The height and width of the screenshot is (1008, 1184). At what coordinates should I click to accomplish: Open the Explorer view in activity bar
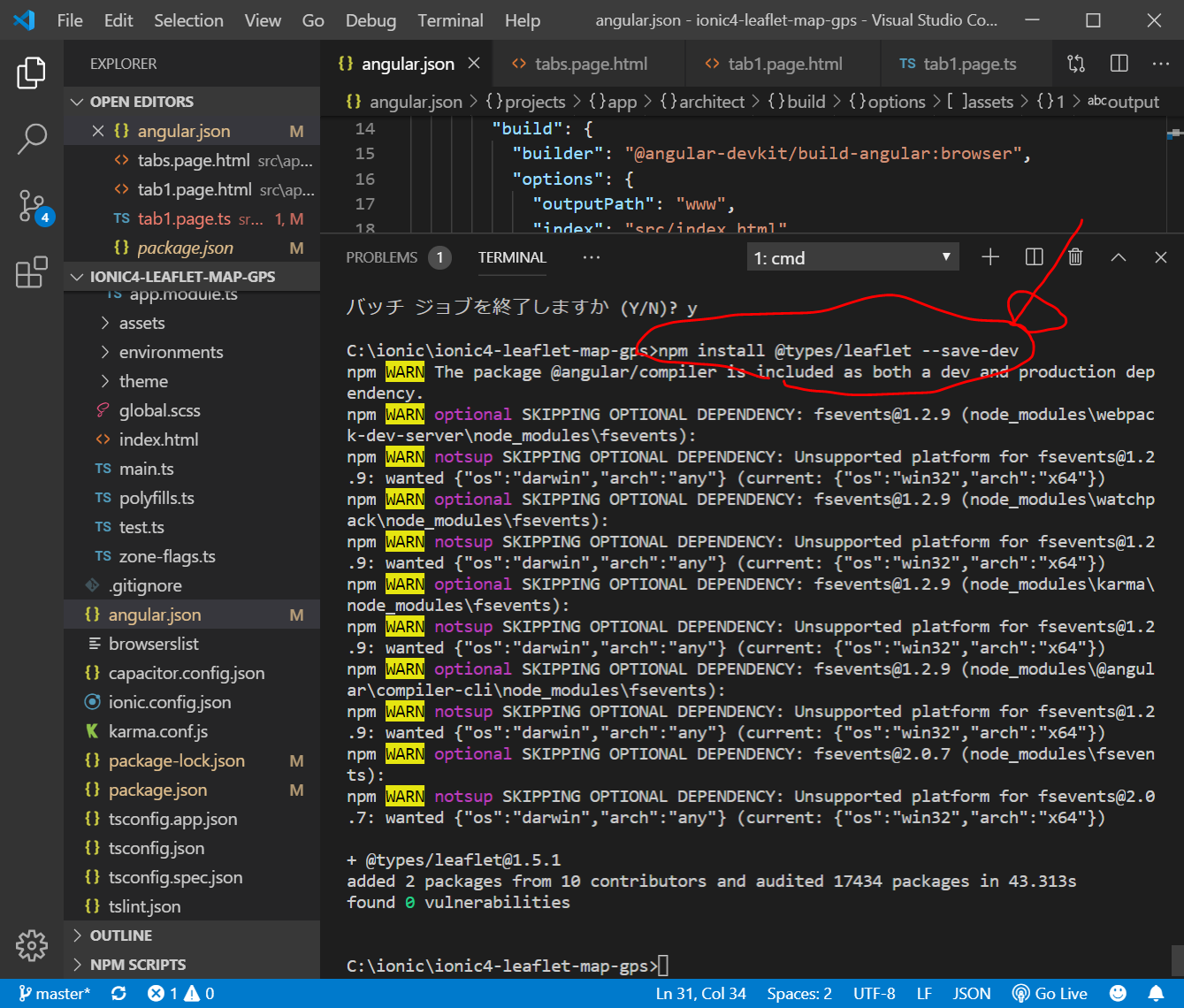click(32, 73)
